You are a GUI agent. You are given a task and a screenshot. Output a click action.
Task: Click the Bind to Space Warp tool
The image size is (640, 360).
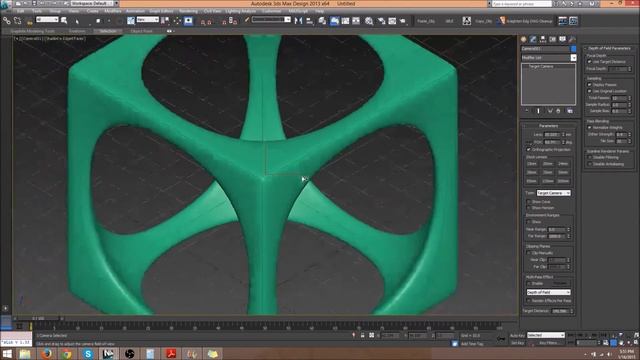29,20
